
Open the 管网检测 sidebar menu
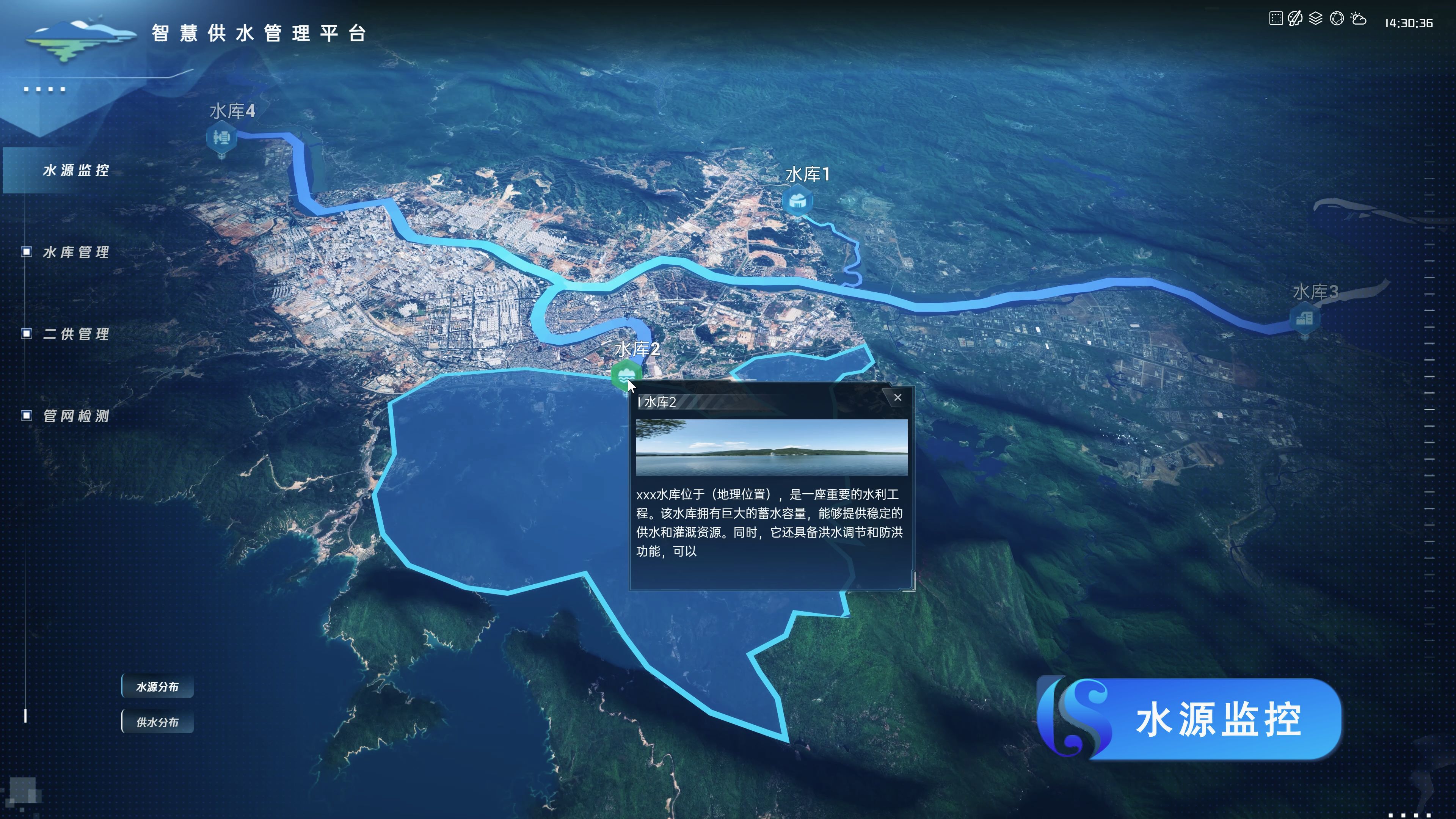click(76, 417)
